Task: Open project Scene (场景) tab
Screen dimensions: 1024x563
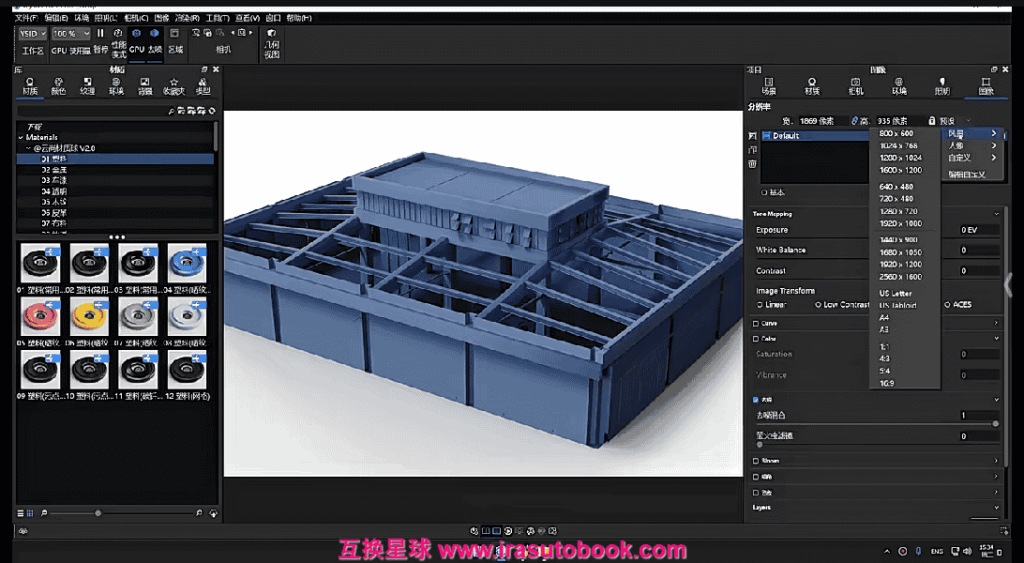Action: coord(769,86)
